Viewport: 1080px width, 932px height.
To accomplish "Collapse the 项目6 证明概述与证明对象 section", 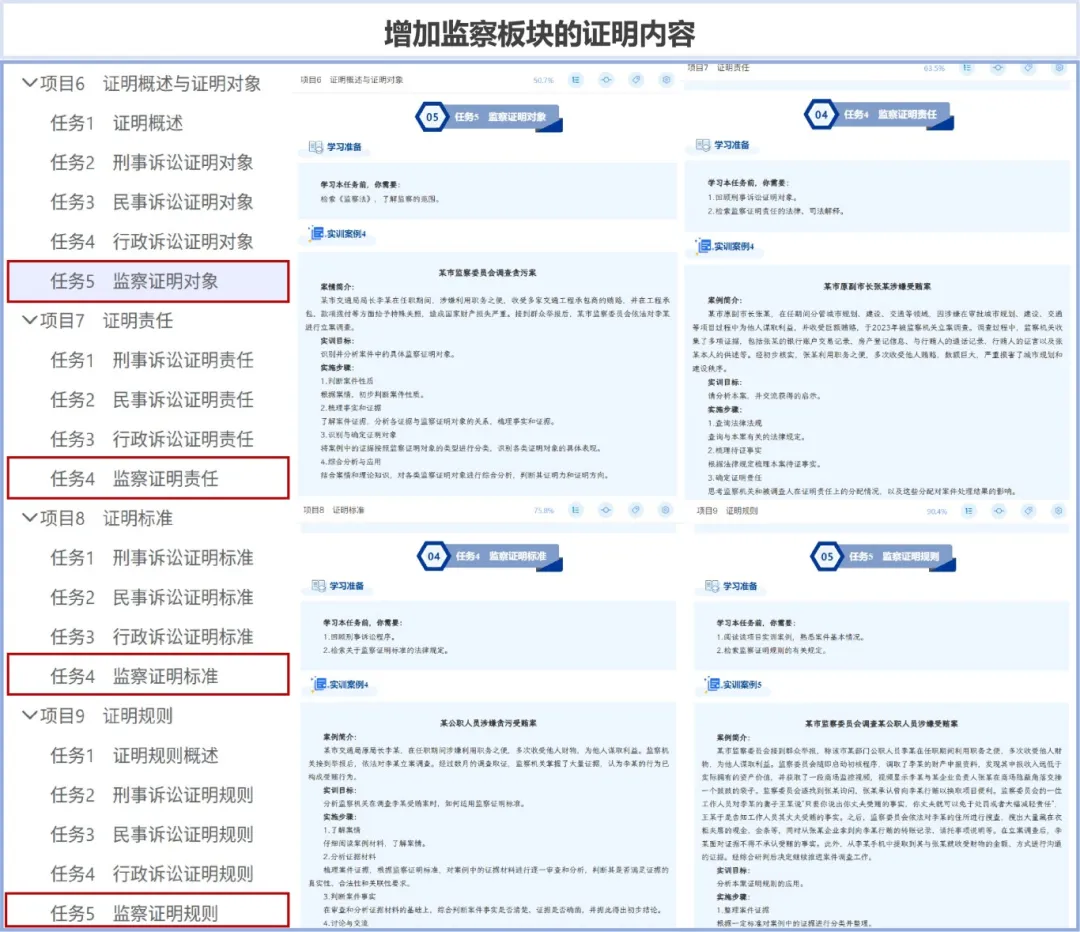I will [28, 84].
